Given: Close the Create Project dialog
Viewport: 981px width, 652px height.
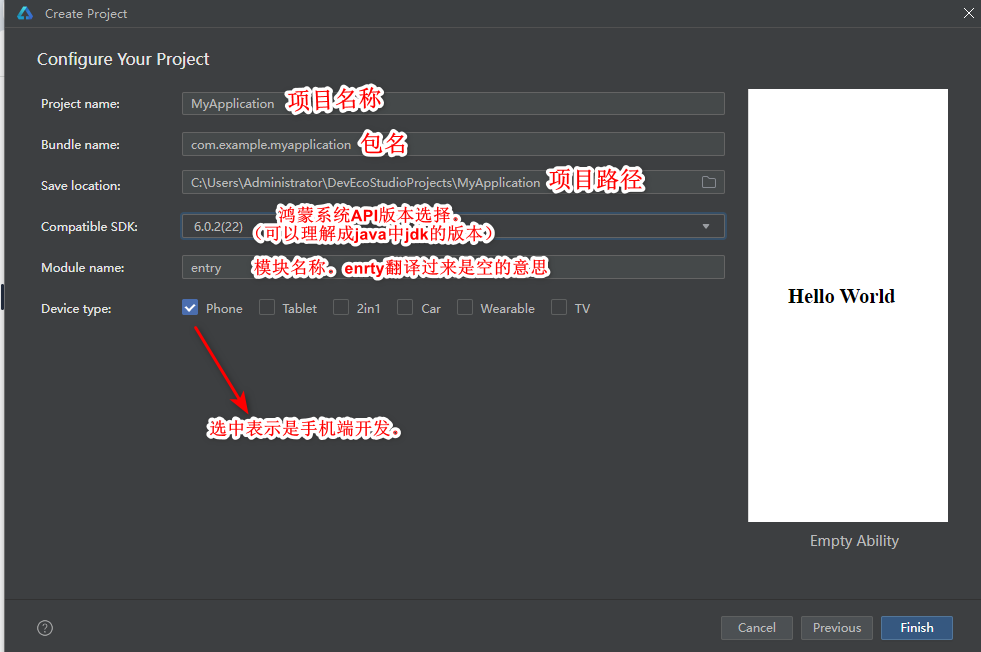Looking at the screenshot, I should [x=968, y=13].
